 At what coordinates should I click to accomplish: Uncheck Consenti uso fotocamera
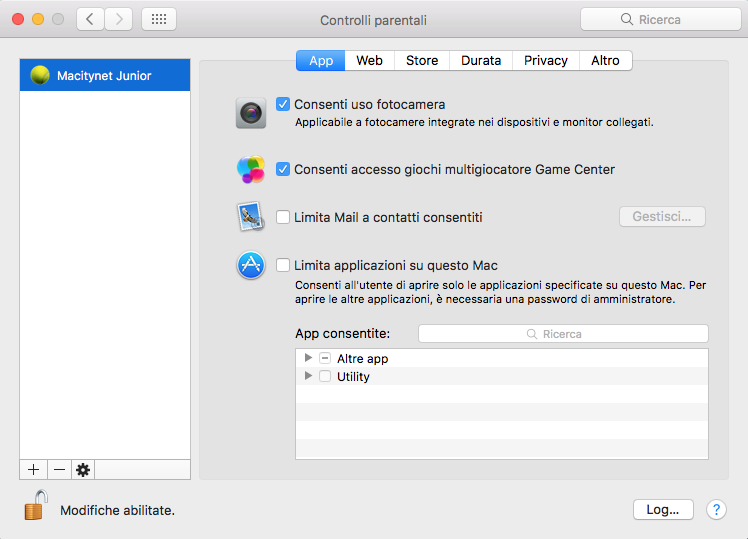pos(283,104)
